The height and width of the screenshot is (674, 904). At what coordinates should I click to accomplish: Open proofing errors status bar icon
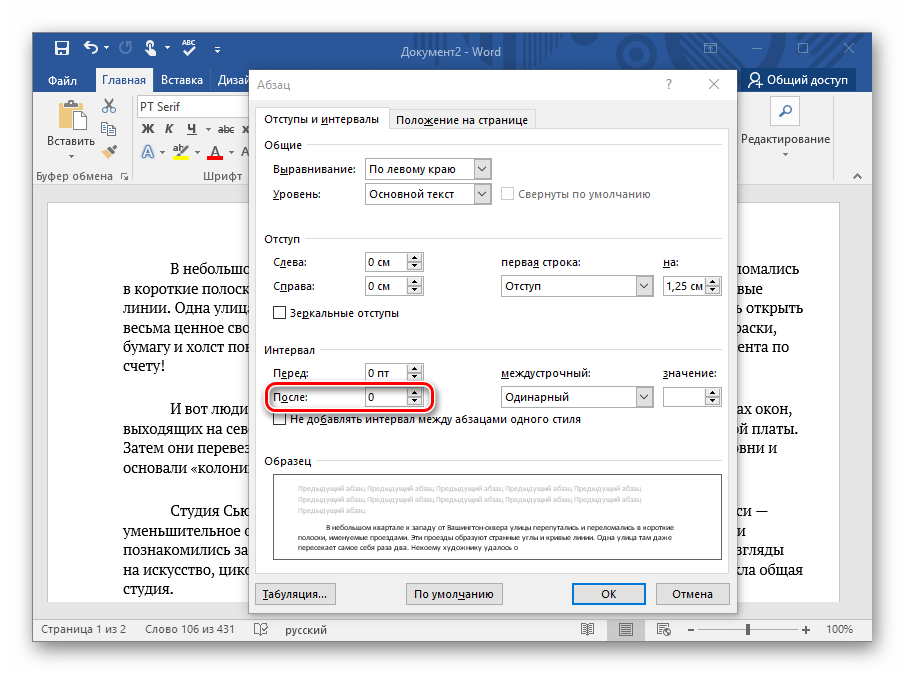click(x=261, y=629)
